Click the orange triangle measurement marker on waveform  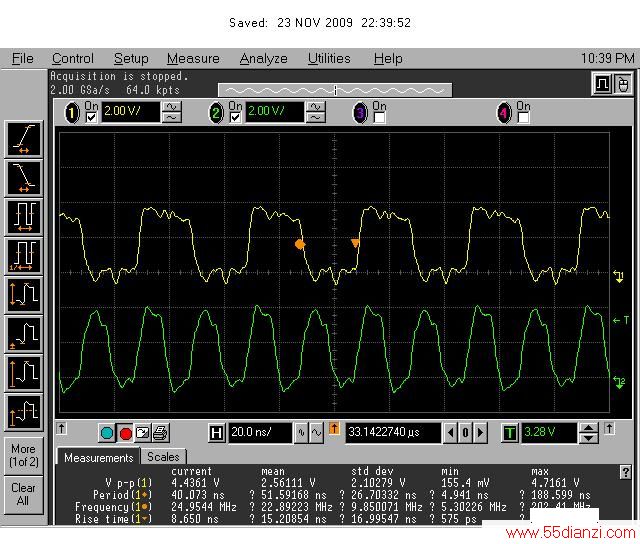355,243
